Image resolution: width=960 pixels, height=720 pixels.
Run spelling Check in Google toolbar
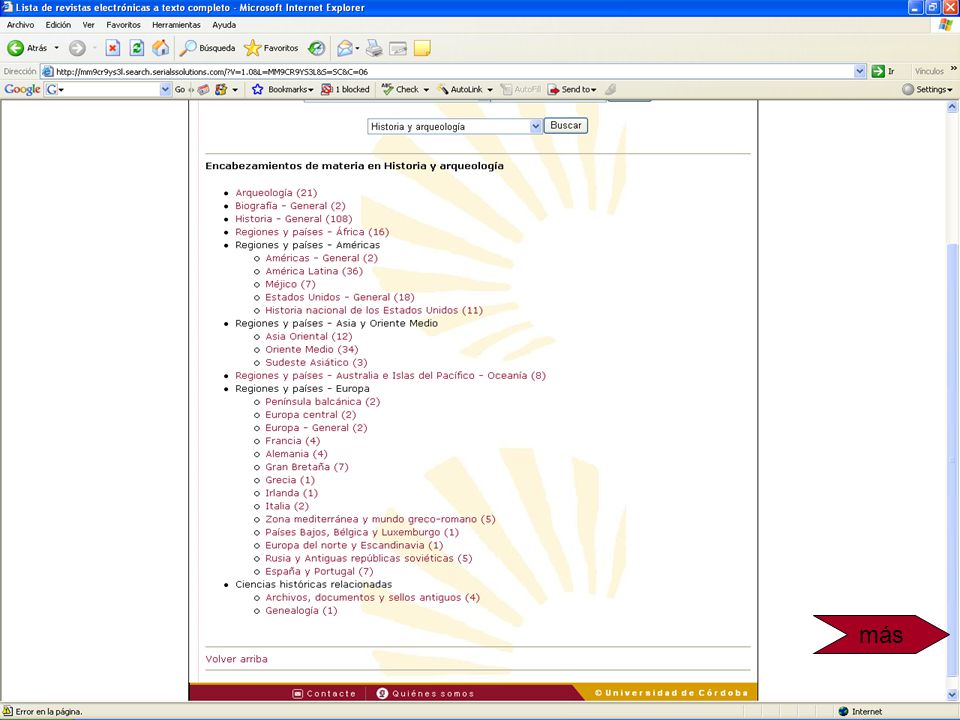click(400, 89)
